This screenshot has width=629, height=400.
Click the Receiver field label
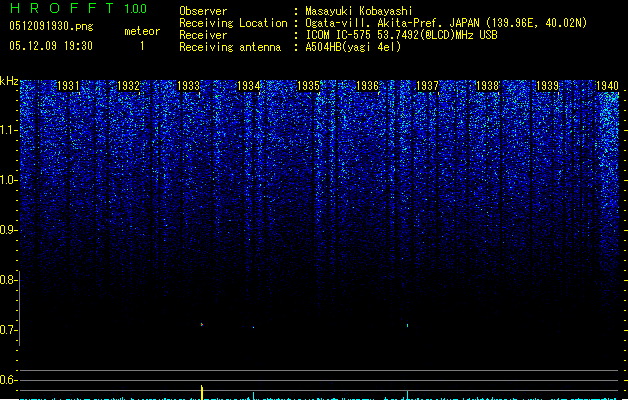[x=203, y=35]
